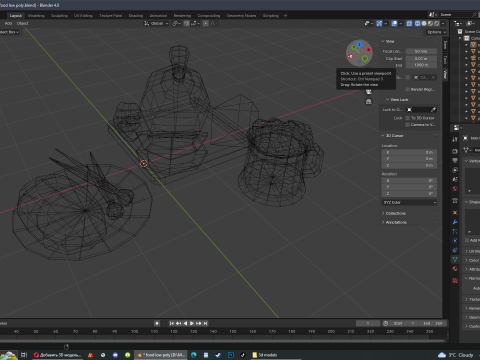480x360 pixels.
Task: Open the Sculpting workspace tab
Action: pos(59,16)
